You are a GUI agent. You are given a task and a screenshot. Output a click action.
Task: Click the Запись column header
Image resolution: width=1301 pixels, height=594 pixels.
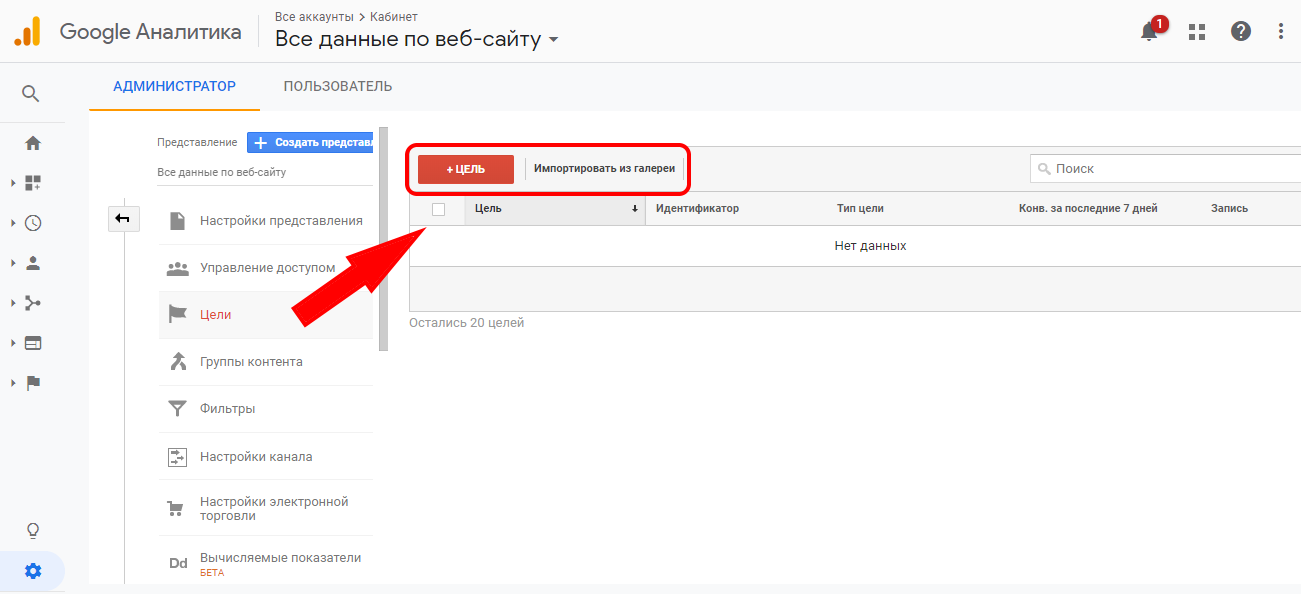pos(1229,209)
